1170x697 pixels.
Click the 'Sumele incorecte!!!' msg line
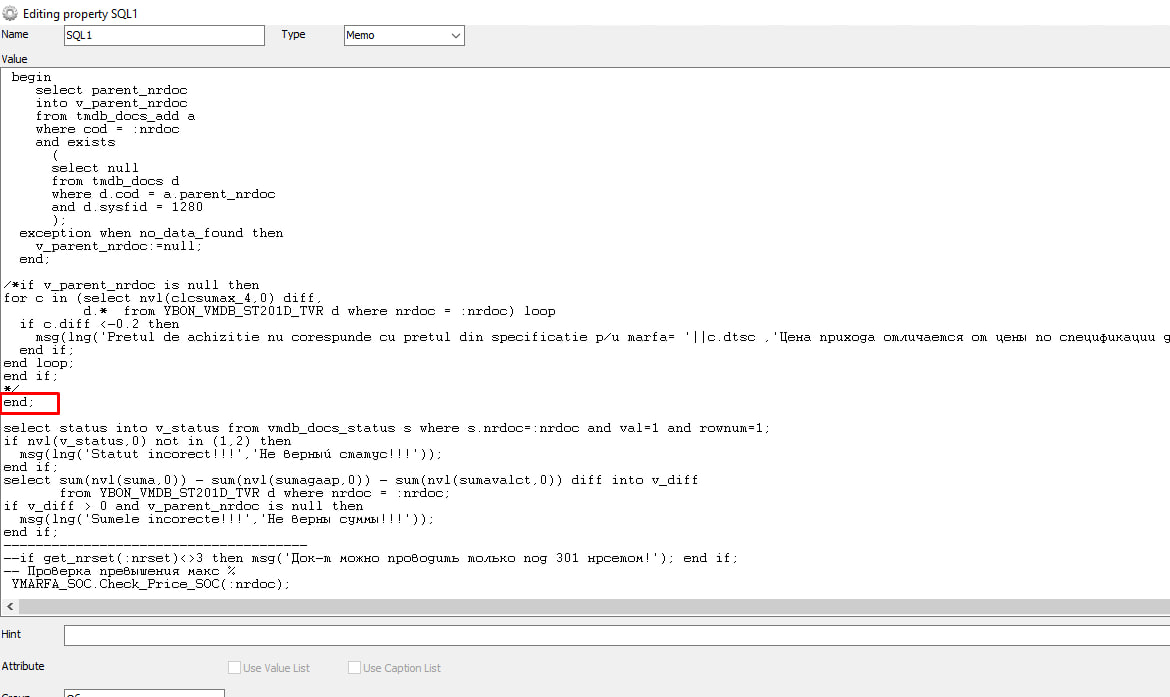227,519
